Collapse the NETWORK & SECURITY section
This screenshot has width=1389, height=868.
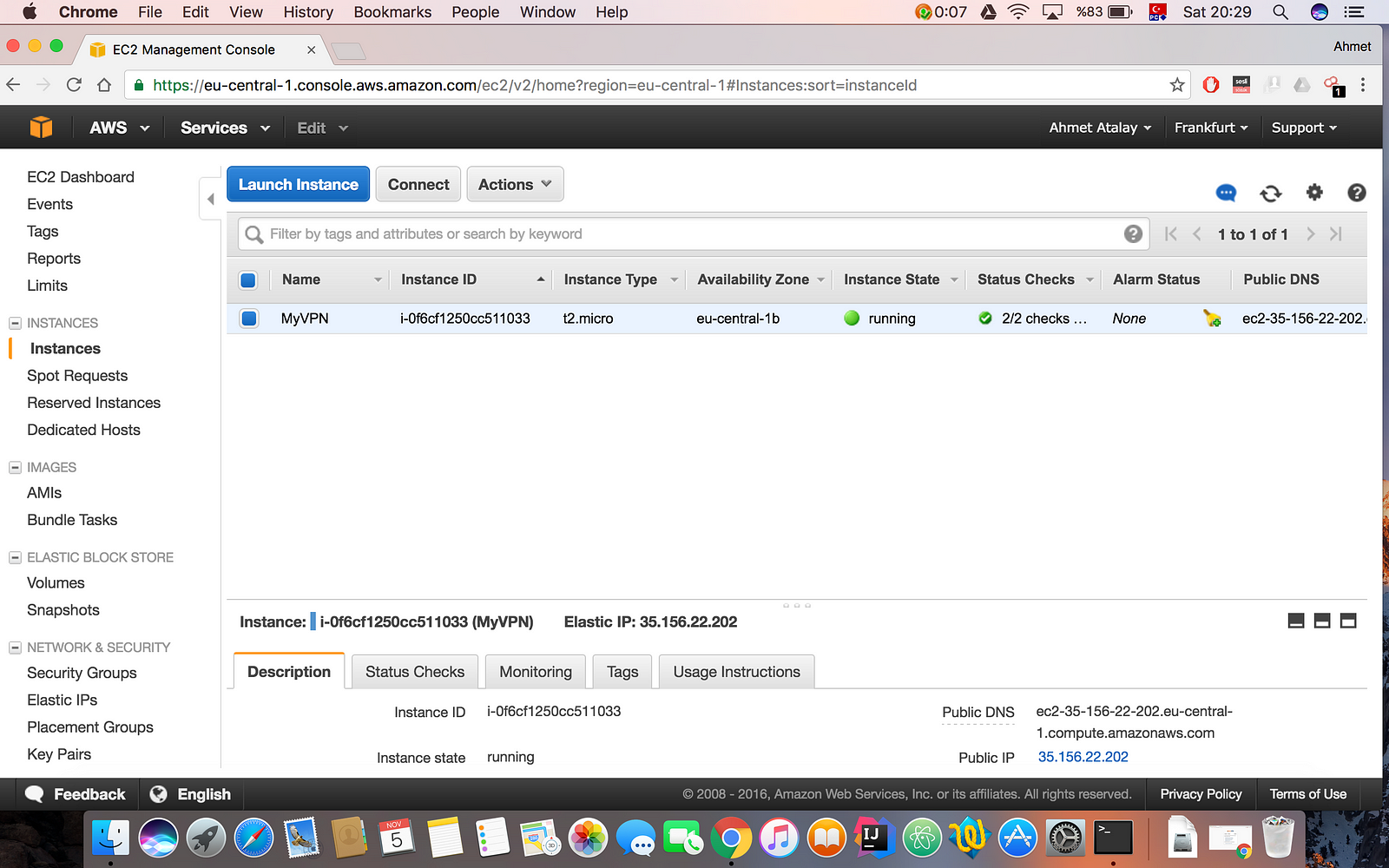click(15, 648)
